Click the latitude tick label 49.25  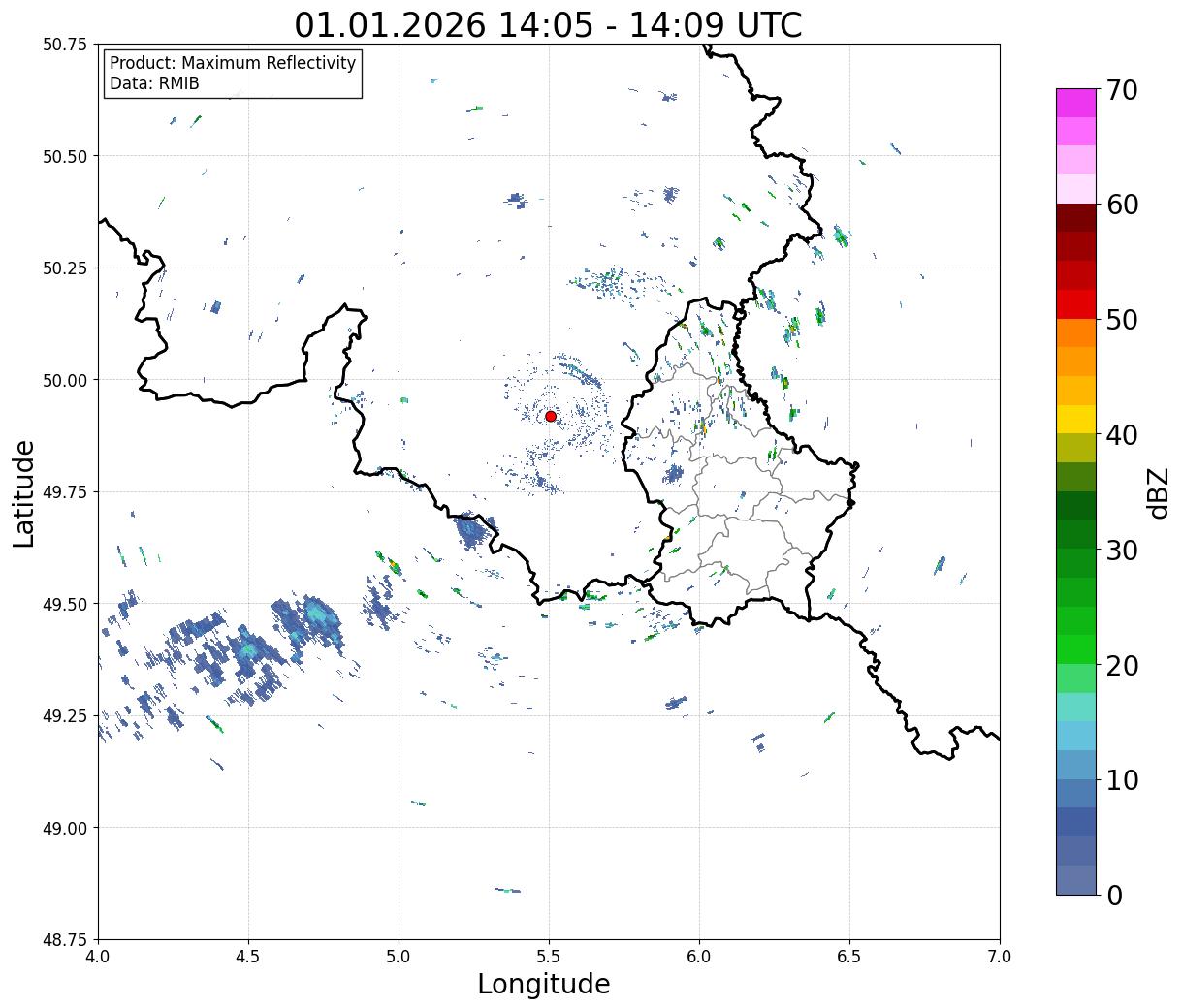[65, 716]
